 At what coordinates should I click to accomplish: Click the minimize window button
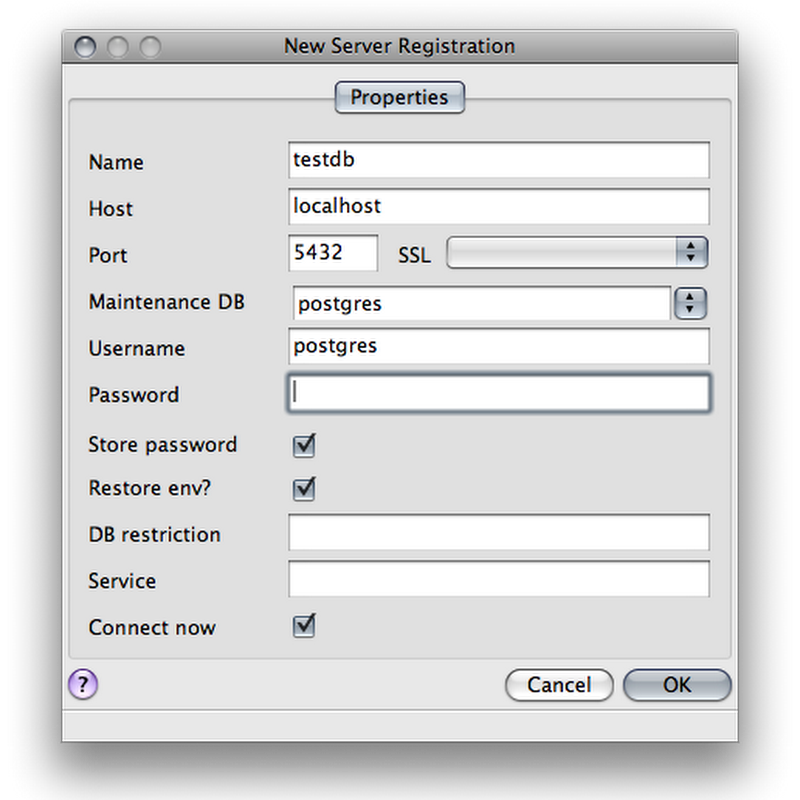[x=118, y=46]
